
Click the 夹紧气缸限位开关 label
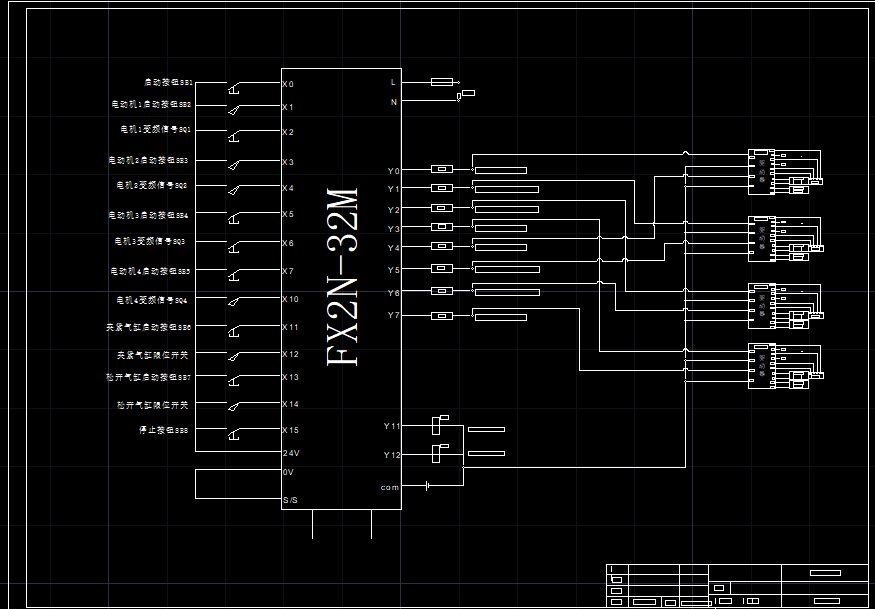point(153,354)
